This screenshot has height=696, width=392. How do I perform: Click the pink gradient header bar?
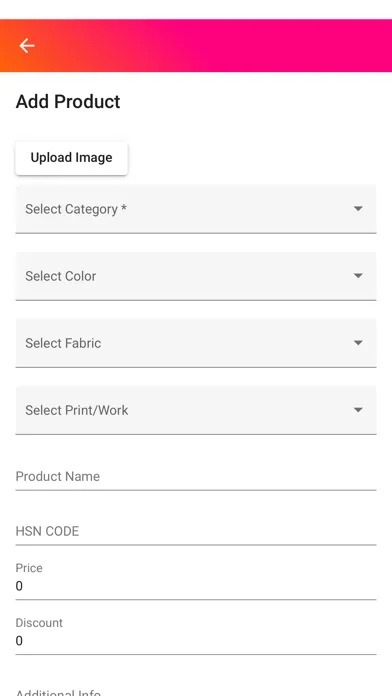(196, 46)
